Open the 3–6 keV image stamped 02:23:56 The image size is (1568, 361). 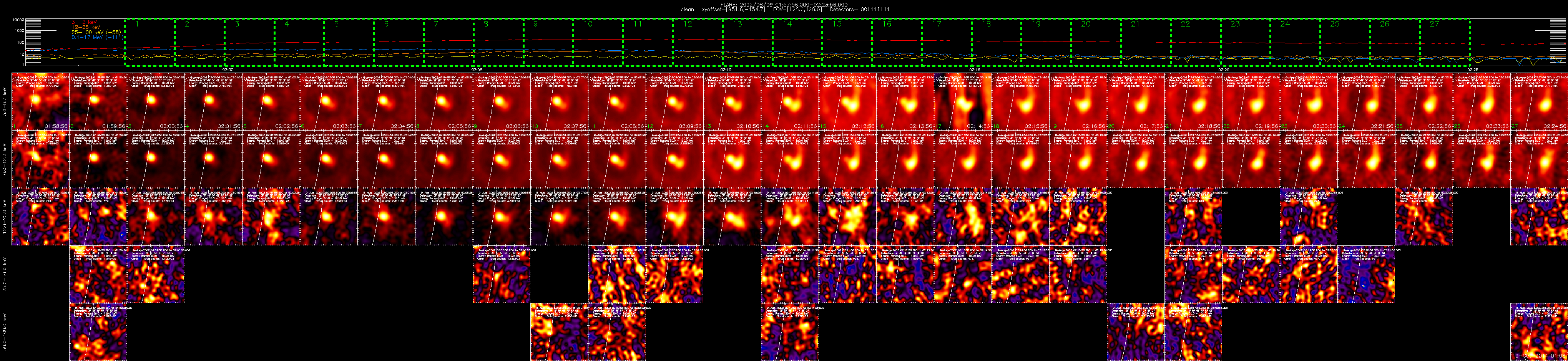1481,102
